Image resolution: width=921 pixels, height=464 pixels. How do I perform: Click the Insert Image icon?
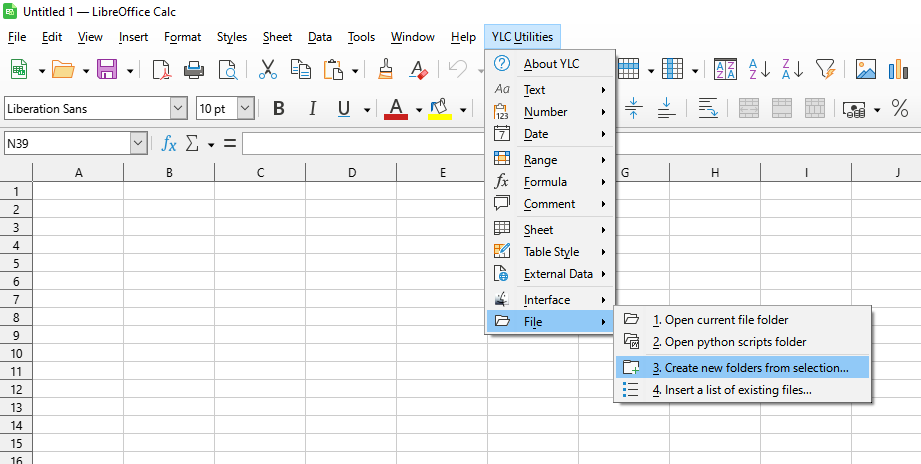[x=866, y=69]
